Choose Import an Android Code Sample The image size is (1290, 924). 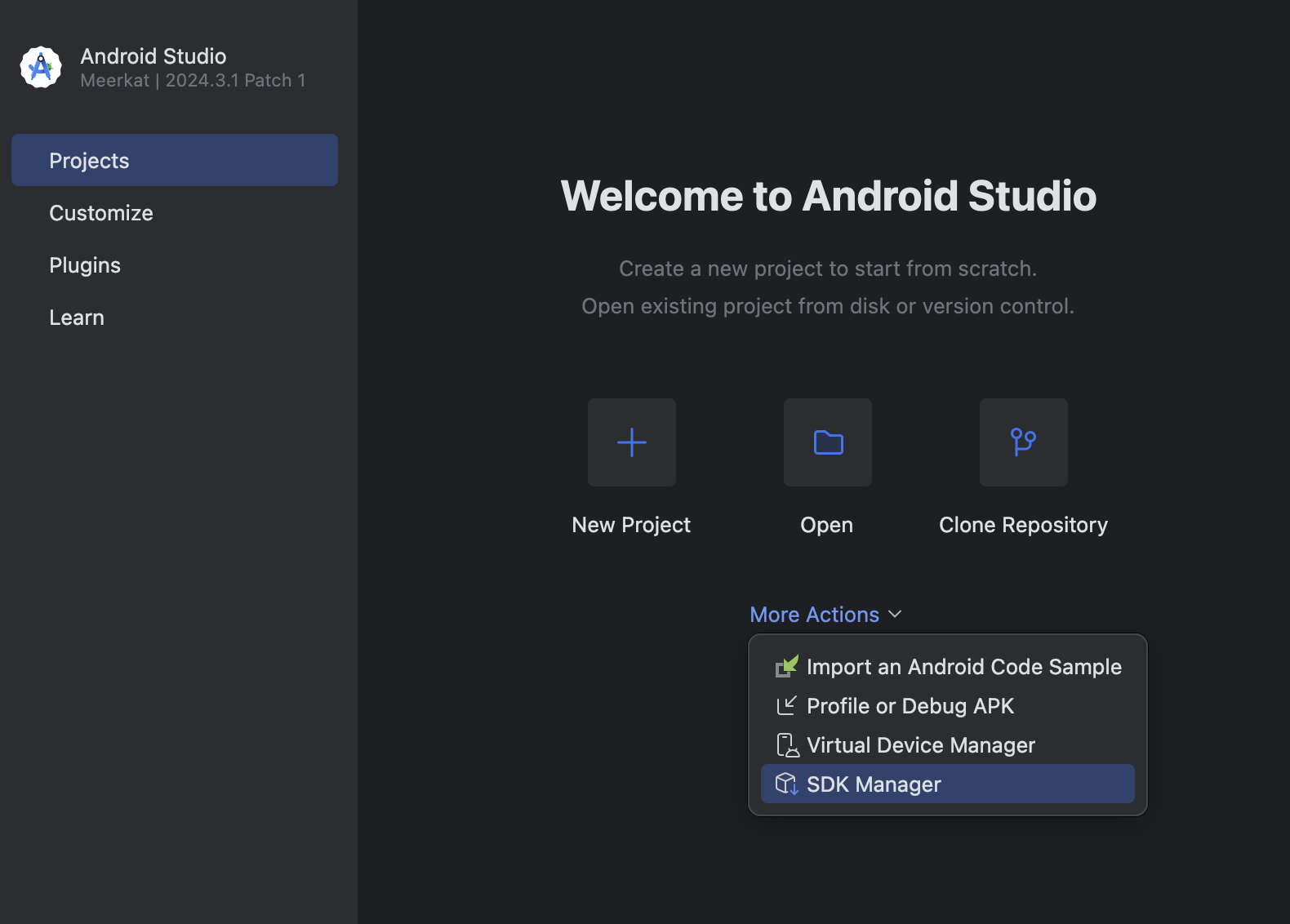tap(948, 666)
